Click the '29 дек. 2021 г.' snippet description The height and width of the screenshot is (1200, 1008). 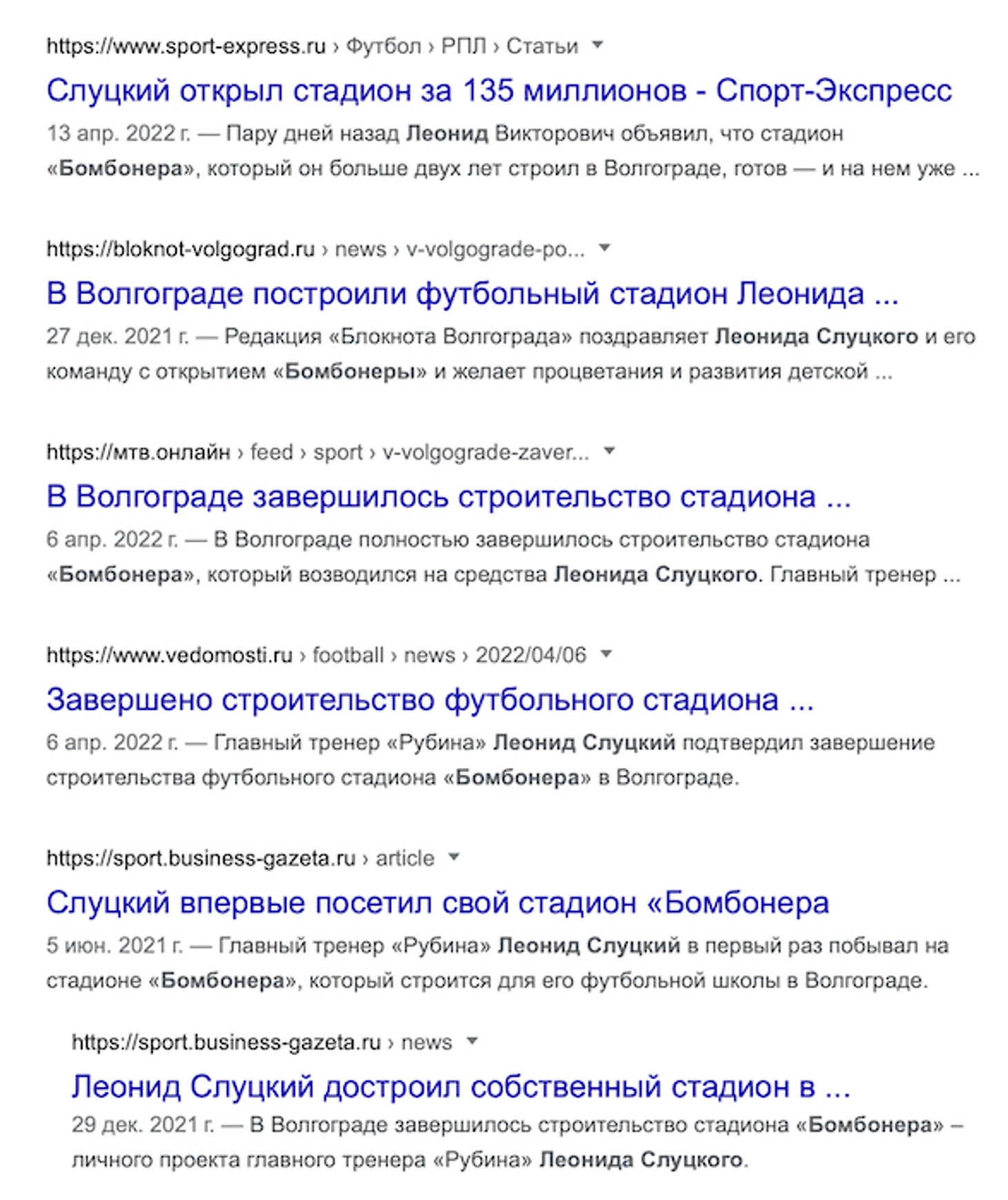point(516,1142)
